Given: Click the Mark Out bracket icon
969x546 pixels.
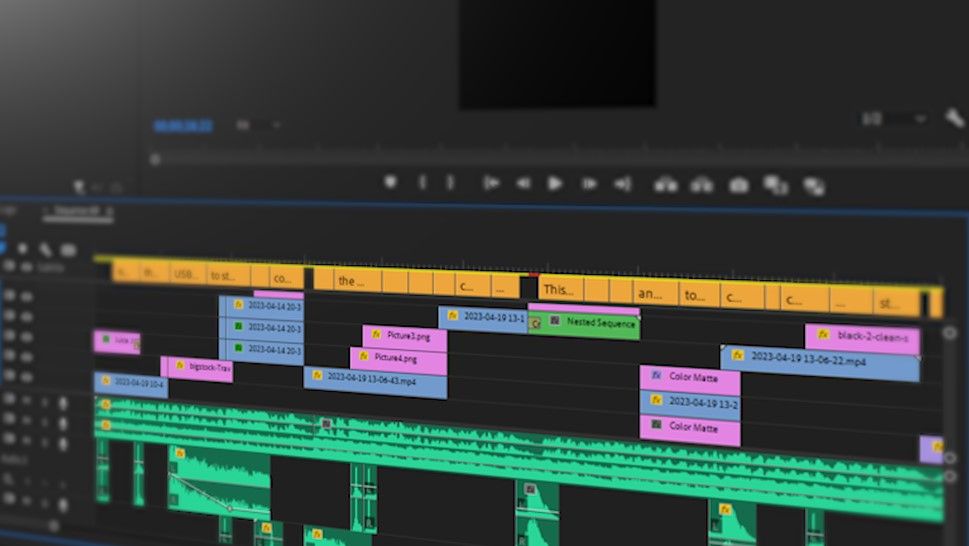Looking at the screenshot, I should 451,183.
